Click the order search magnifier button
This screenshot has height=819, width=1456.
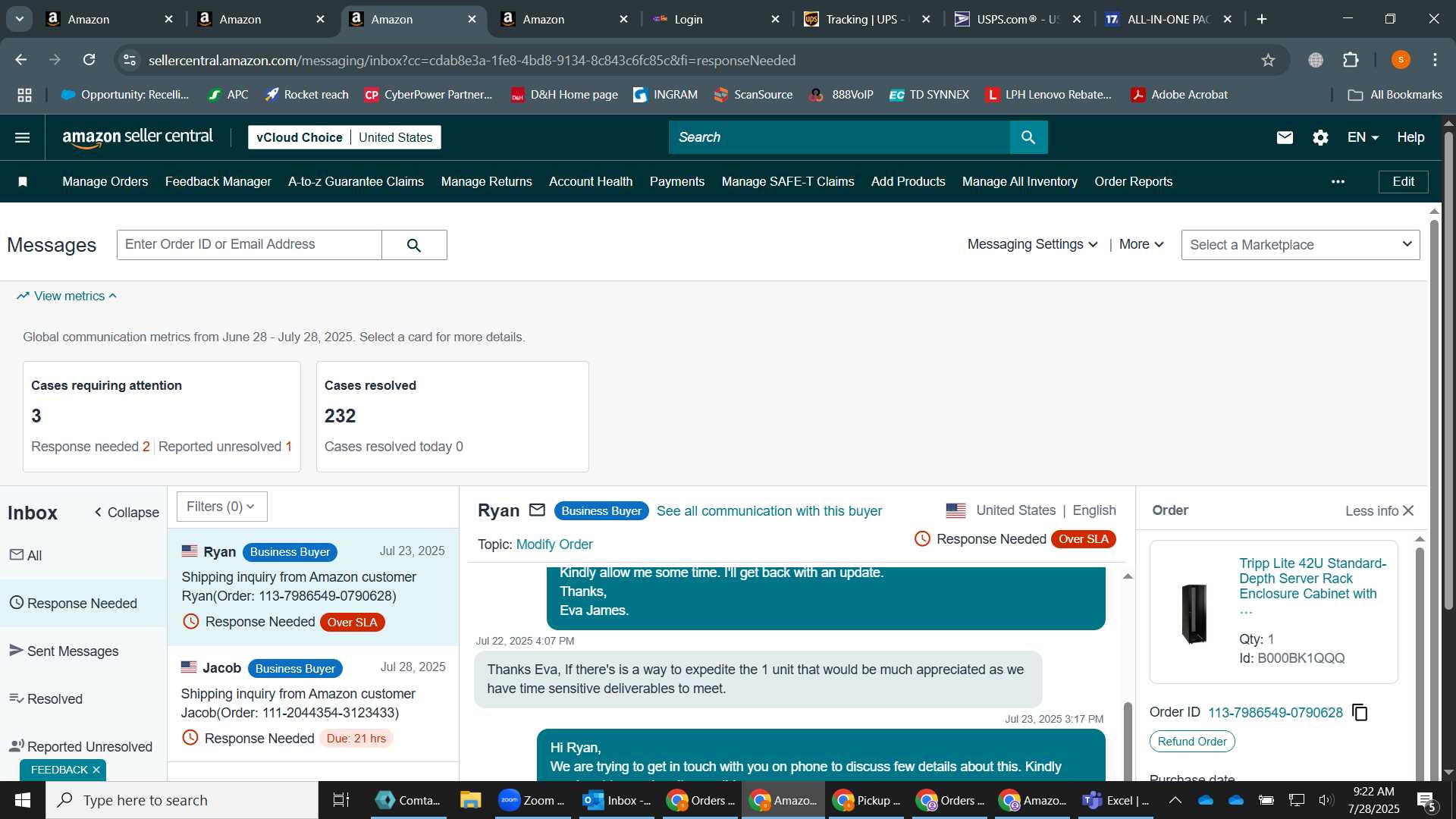point(414,245)
